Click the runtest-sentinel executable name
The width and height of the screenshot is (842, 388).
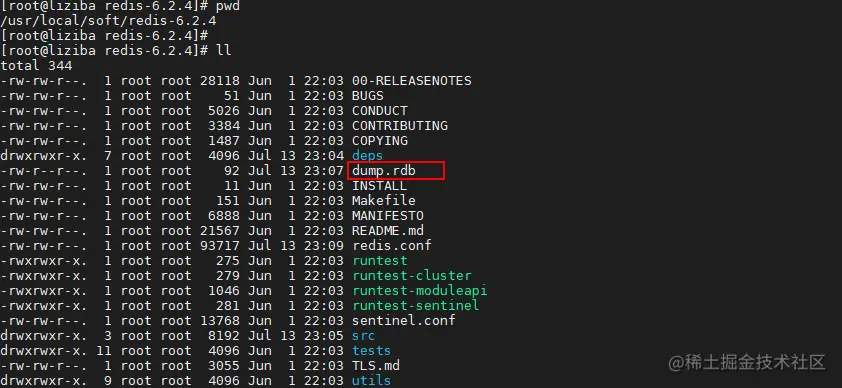[x=416, y=306]
